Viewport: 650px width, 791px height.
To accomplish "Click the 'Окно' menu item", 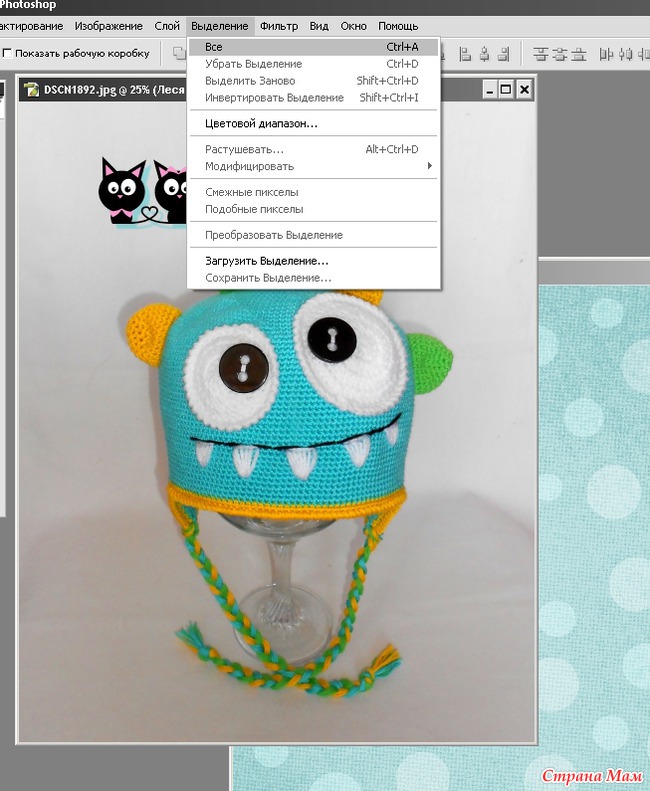I will pos(353,25).
